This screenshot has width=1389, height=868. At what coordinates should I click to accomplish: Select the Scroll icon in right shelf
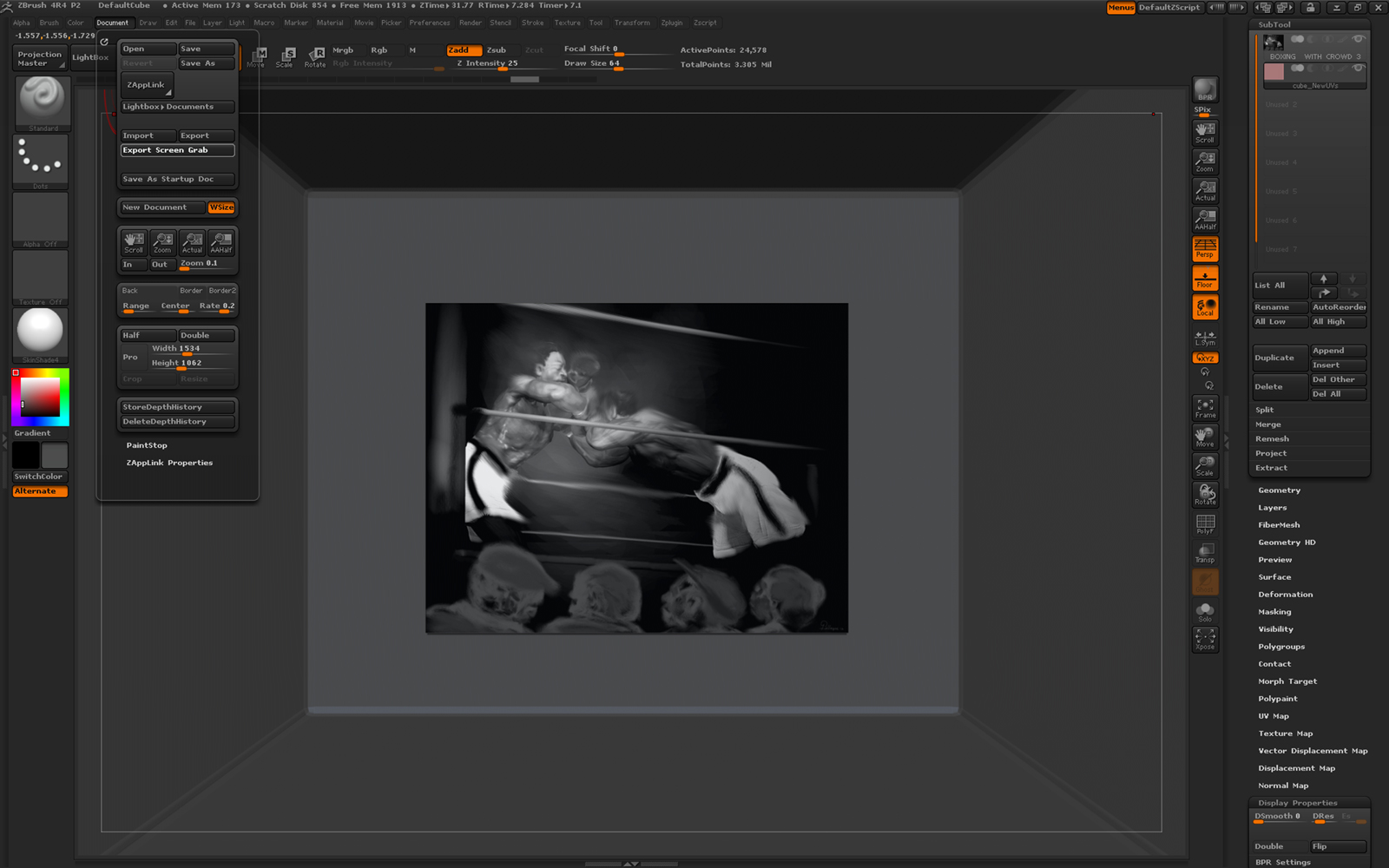tap(1205, 132)
